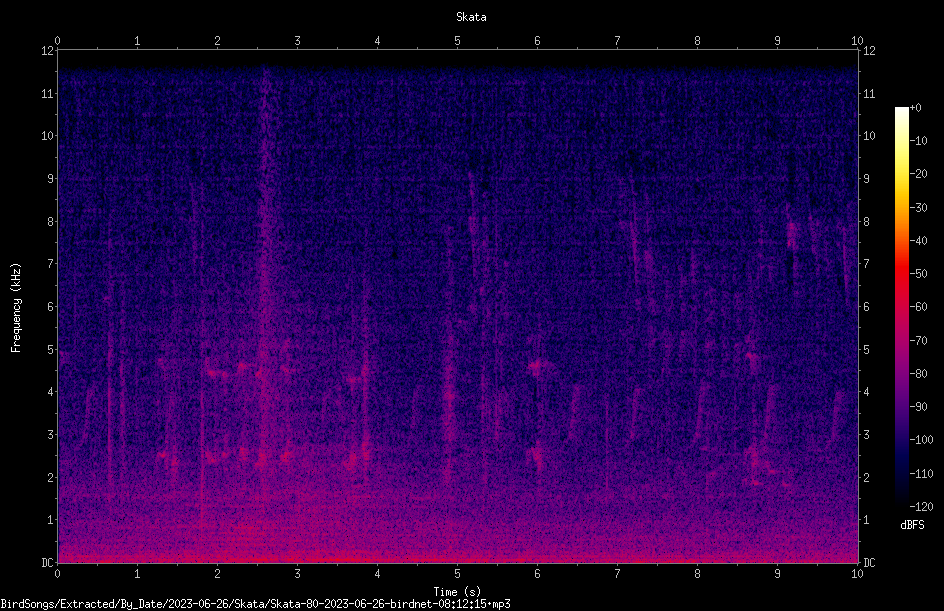Click the "-120" color scale label
944x611 pixels.
click(921, 507)
